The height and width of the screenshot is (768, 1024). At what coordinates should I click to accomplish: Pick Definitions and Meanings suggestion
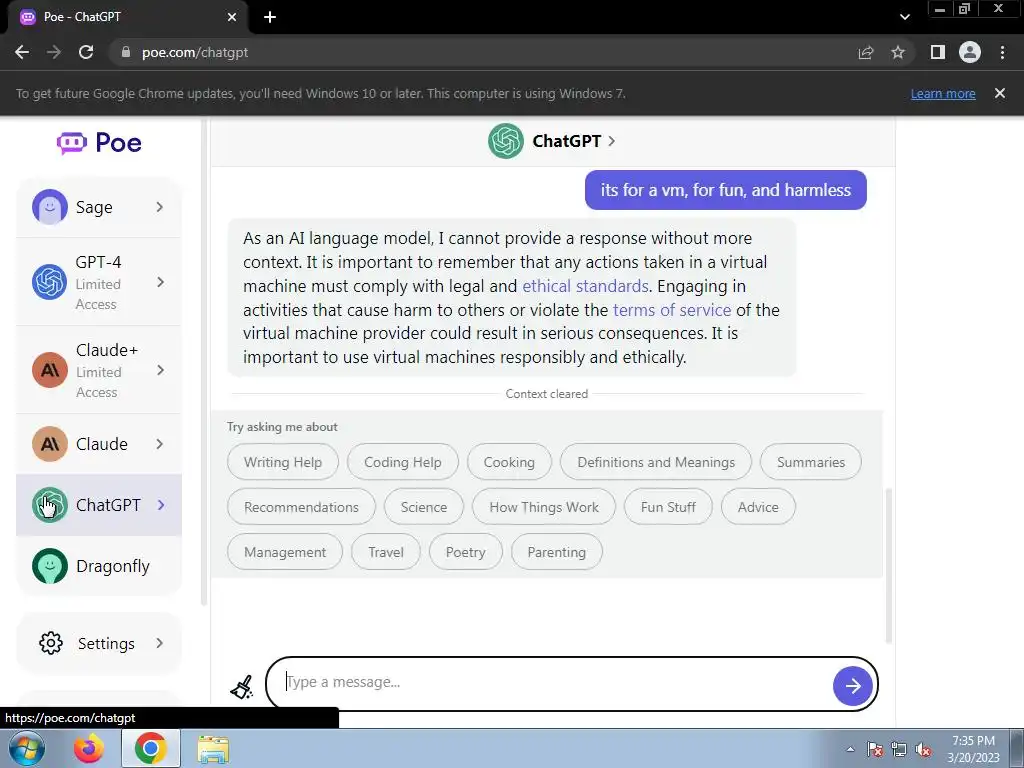tap(656, 462)
